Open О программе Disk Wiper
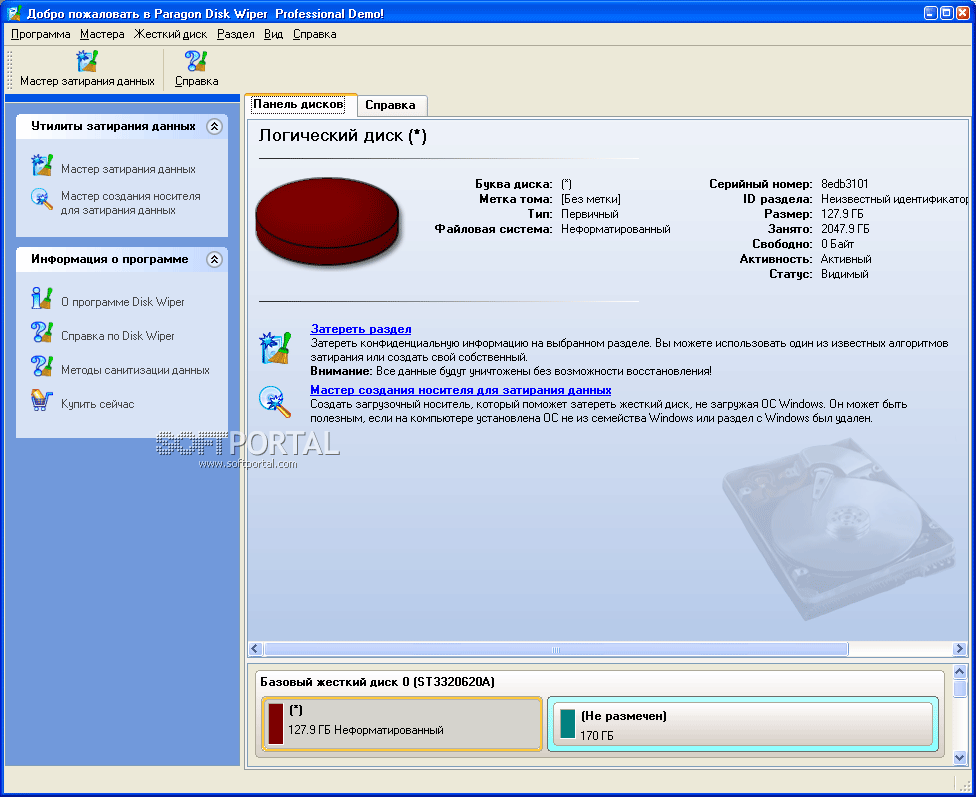The height and width of the screenshot is (797, 976). pos(123,302)
